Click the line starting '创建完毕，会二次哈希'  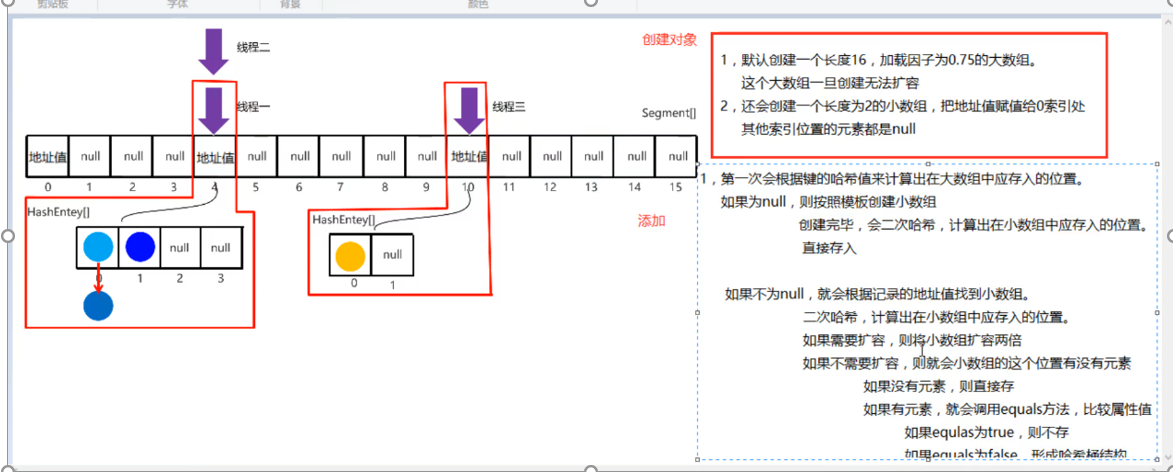tap(973, 224)
